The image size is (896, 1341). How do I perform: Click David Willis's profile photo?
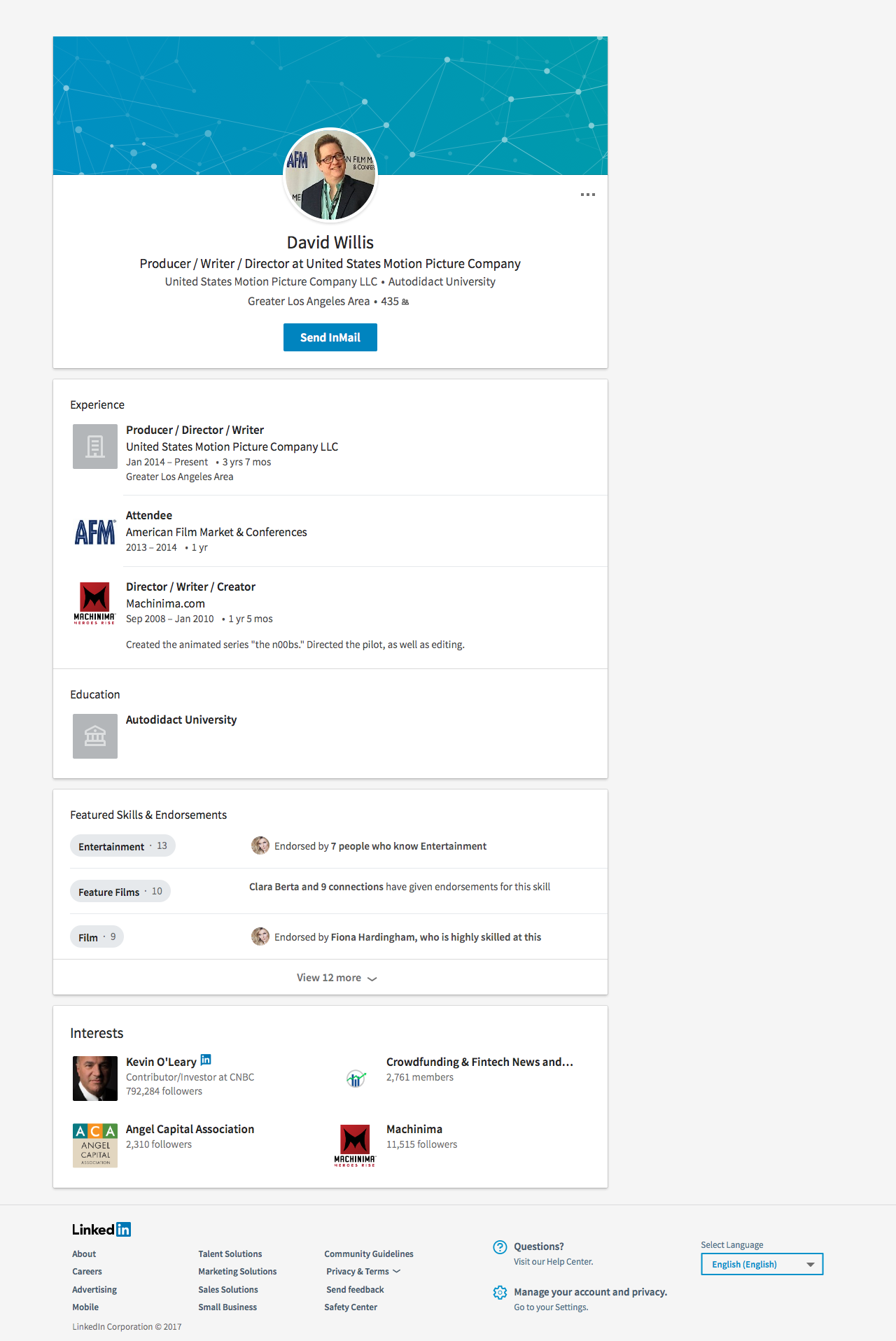330,175
